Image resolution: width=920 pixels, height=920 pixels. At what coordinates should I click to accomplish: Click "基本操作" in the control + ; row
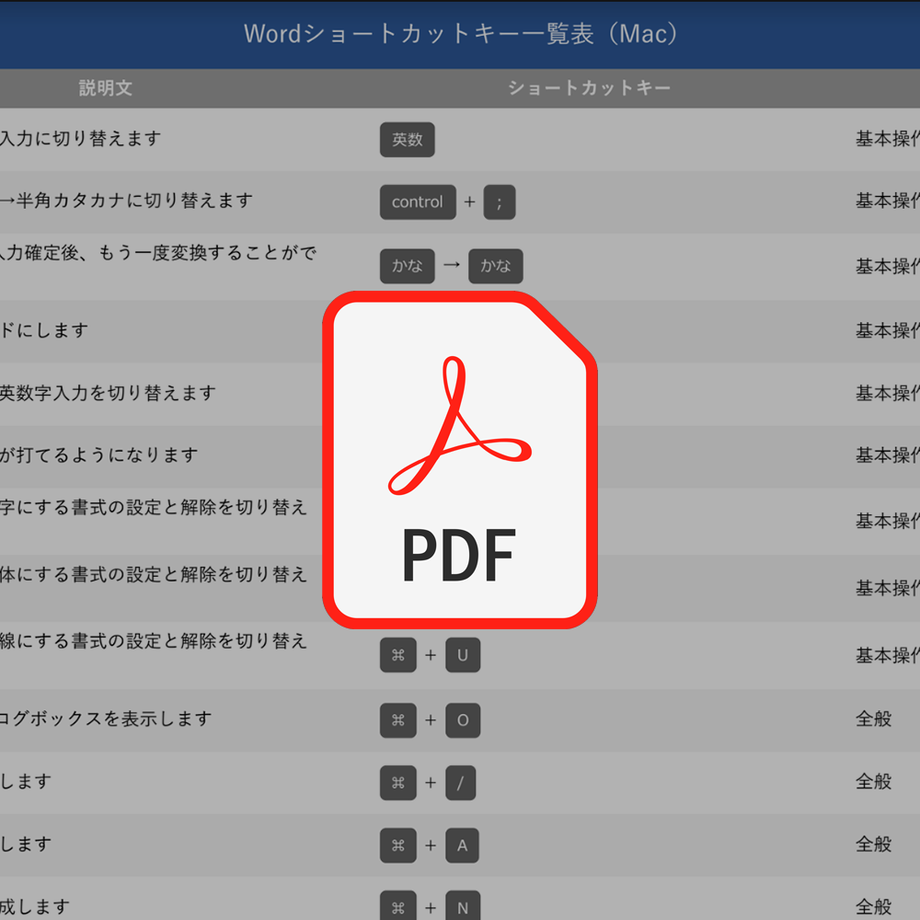pyautogui.click(x=888, y=201)
